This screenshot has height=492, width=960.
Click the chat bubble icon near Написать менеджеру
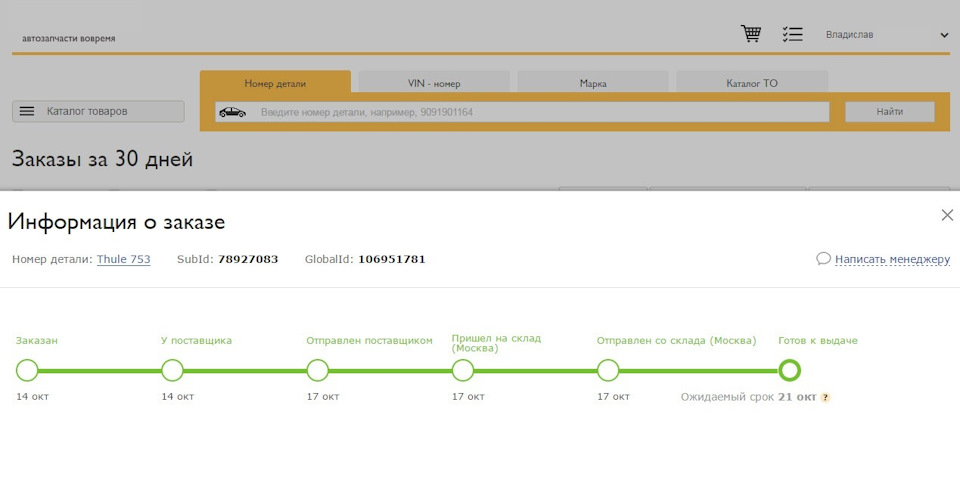click(823, 258)
